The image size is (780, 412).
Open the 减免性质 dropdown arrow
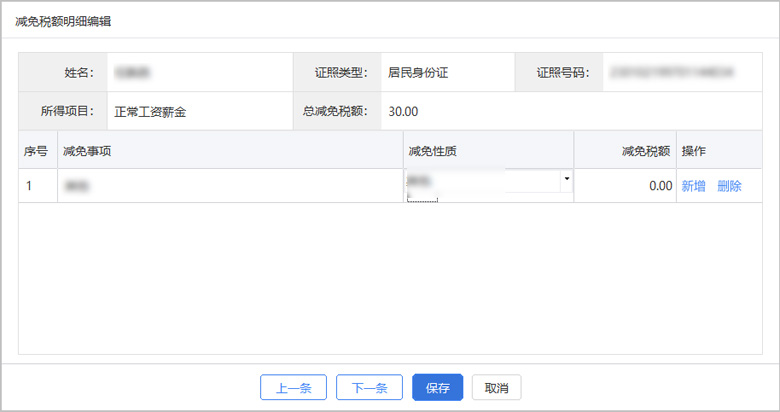567,180
